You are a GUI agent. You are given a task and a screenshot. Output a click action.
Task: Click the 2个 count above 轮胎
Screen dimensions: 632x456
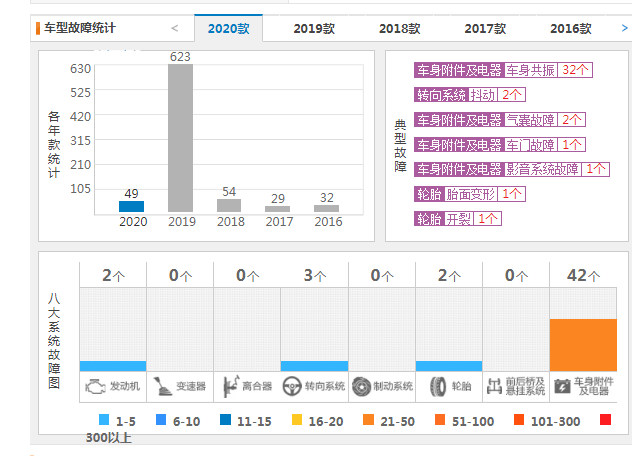click(x=449, y=275)
